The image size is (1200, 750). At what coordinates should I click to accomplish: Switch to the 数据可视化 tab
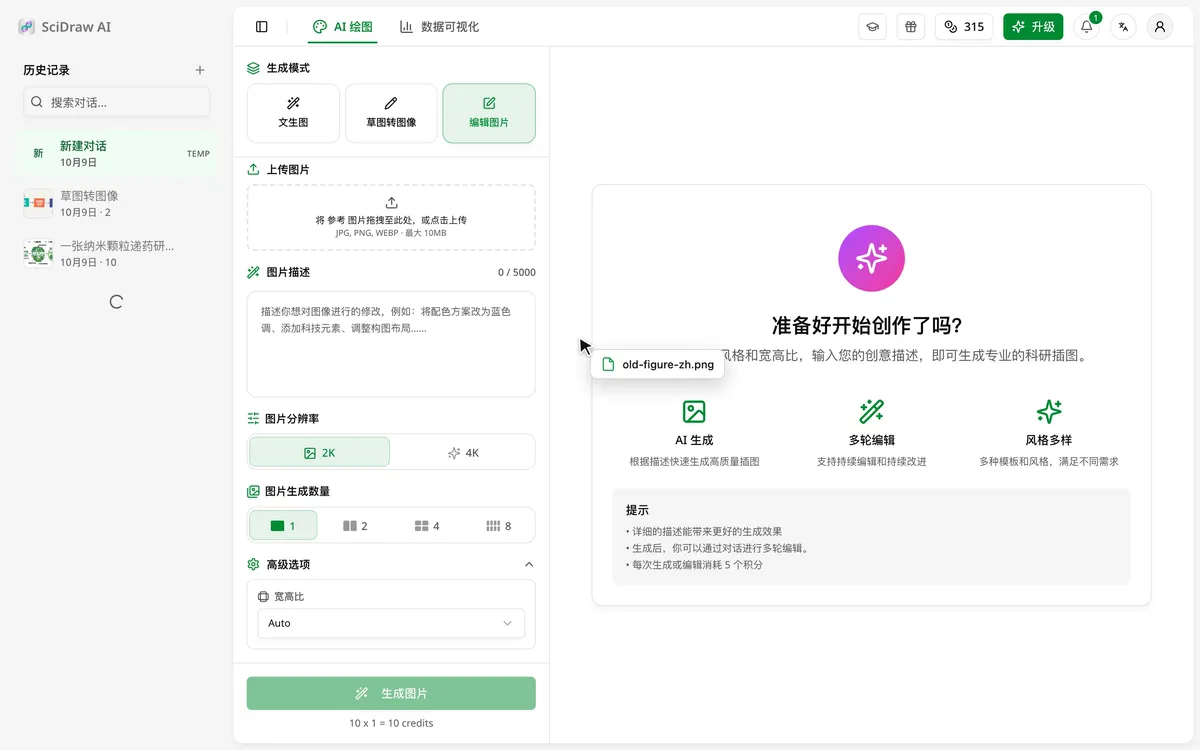(x=439, y=27)
